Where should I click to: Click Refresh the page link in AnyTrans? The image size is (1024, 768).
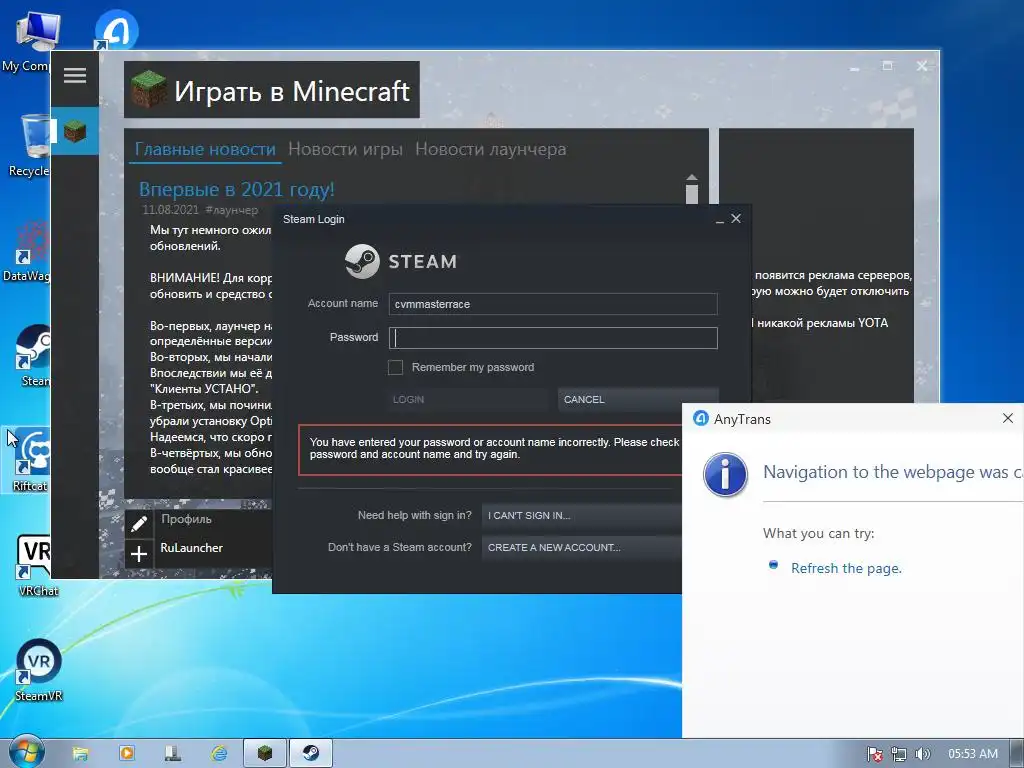(x=846, y=568)
